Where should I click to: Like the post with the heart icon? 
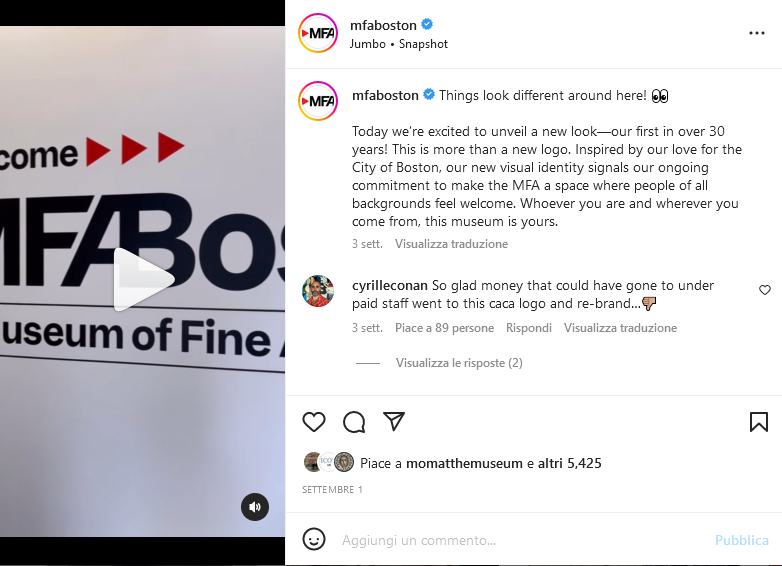314,422
